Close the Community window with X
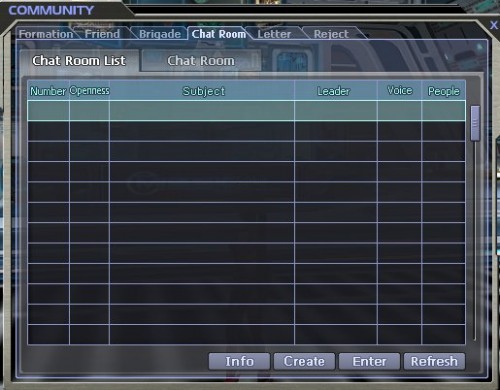 [x=494, y=25]
